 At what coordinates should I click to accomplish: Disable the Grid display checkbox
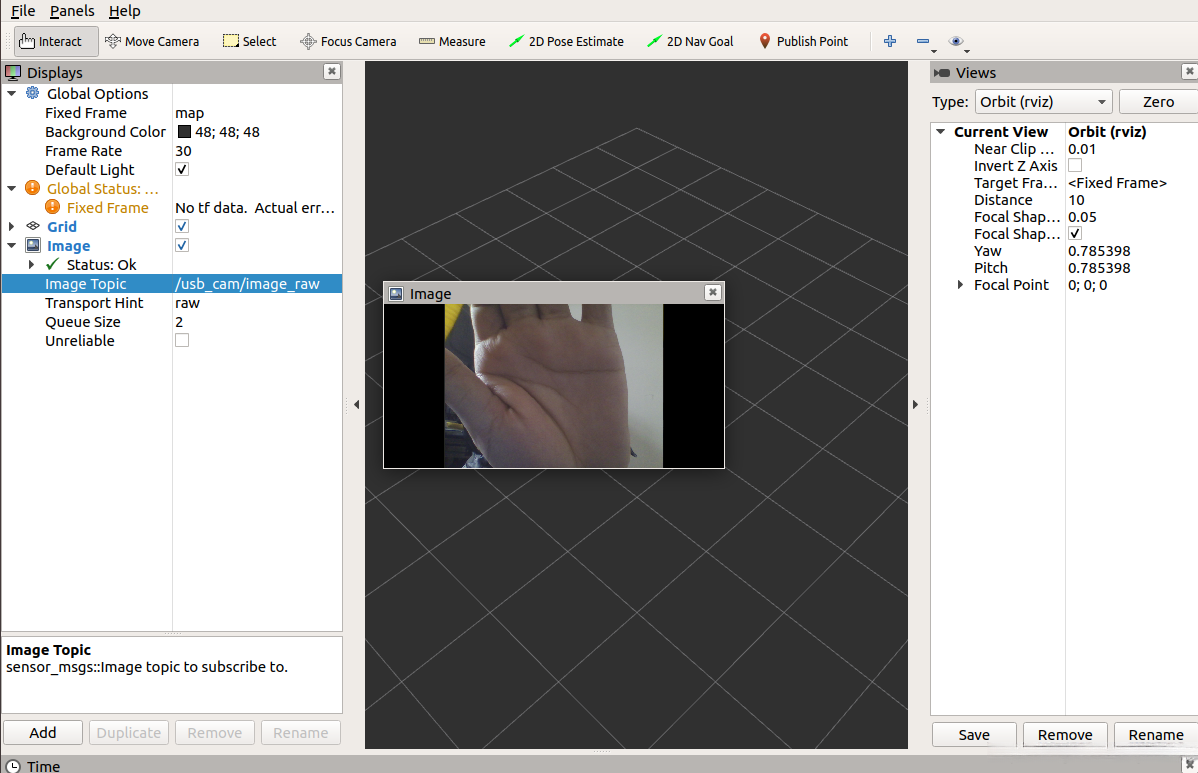(182, 226)
